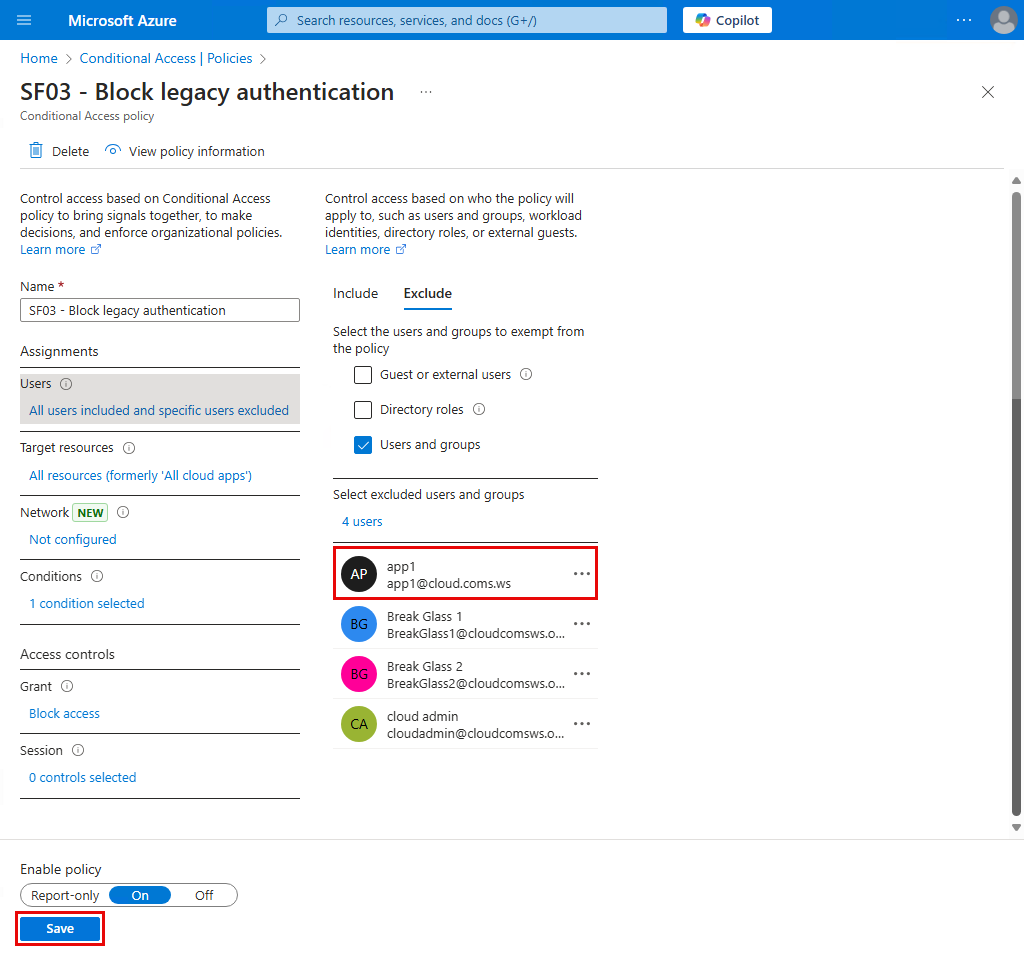Open more options for Break Glass 2
This screenshot has width=1024, height=961.
581,674
